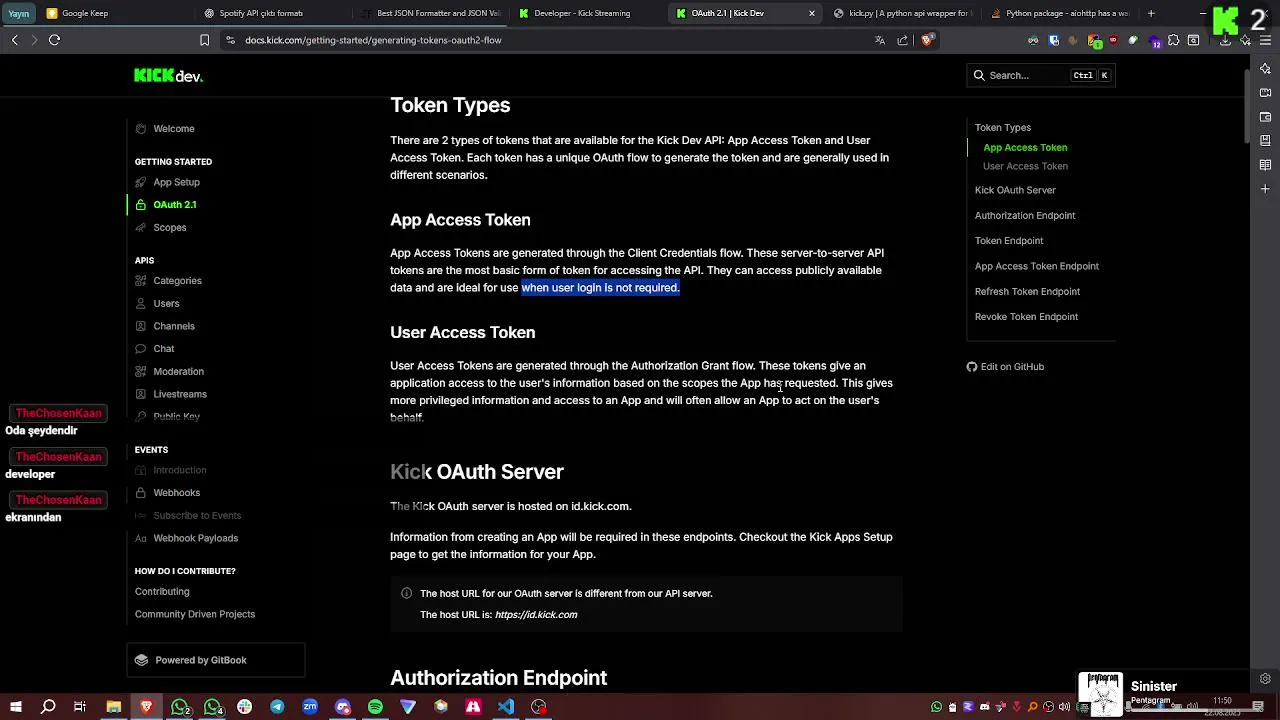Jump to Kick OAuth Server in contents
Image resolution: width=1280 pixels, height=720 pixels.
point(1015,190)
